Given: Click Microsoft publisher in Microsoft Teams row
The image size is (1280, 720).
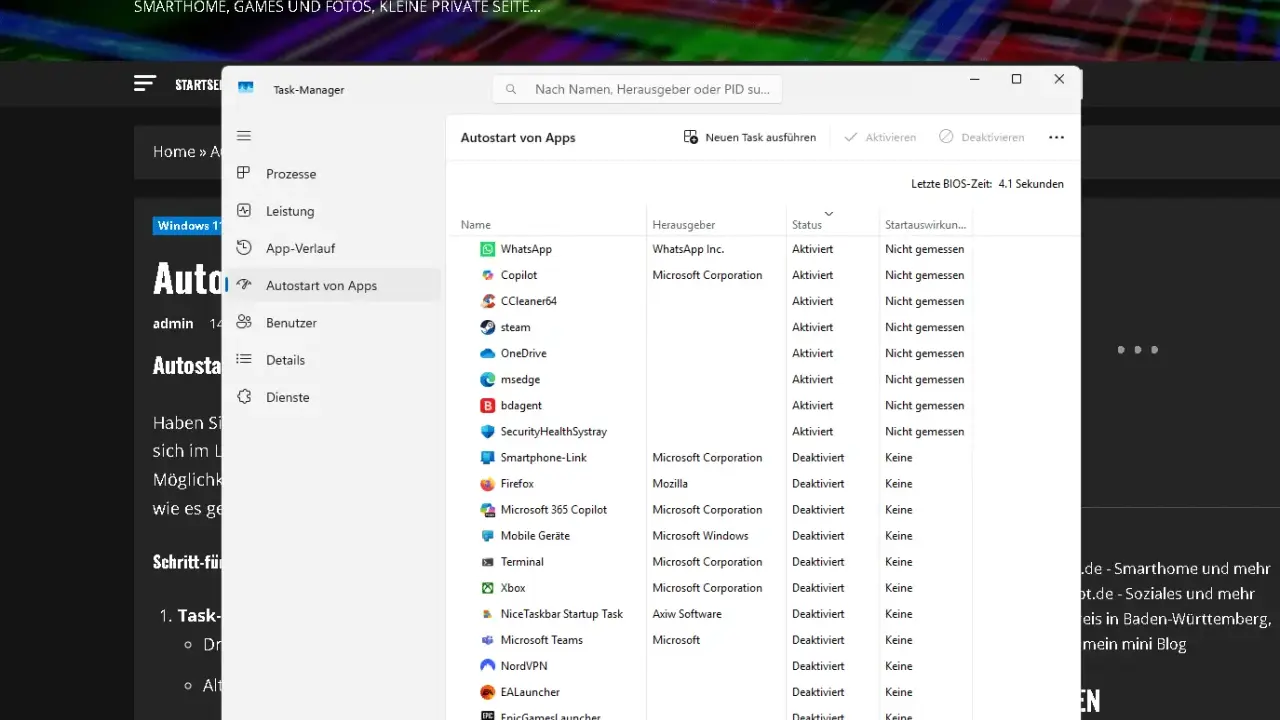Looking at the screenshot, I should [676, 640].
